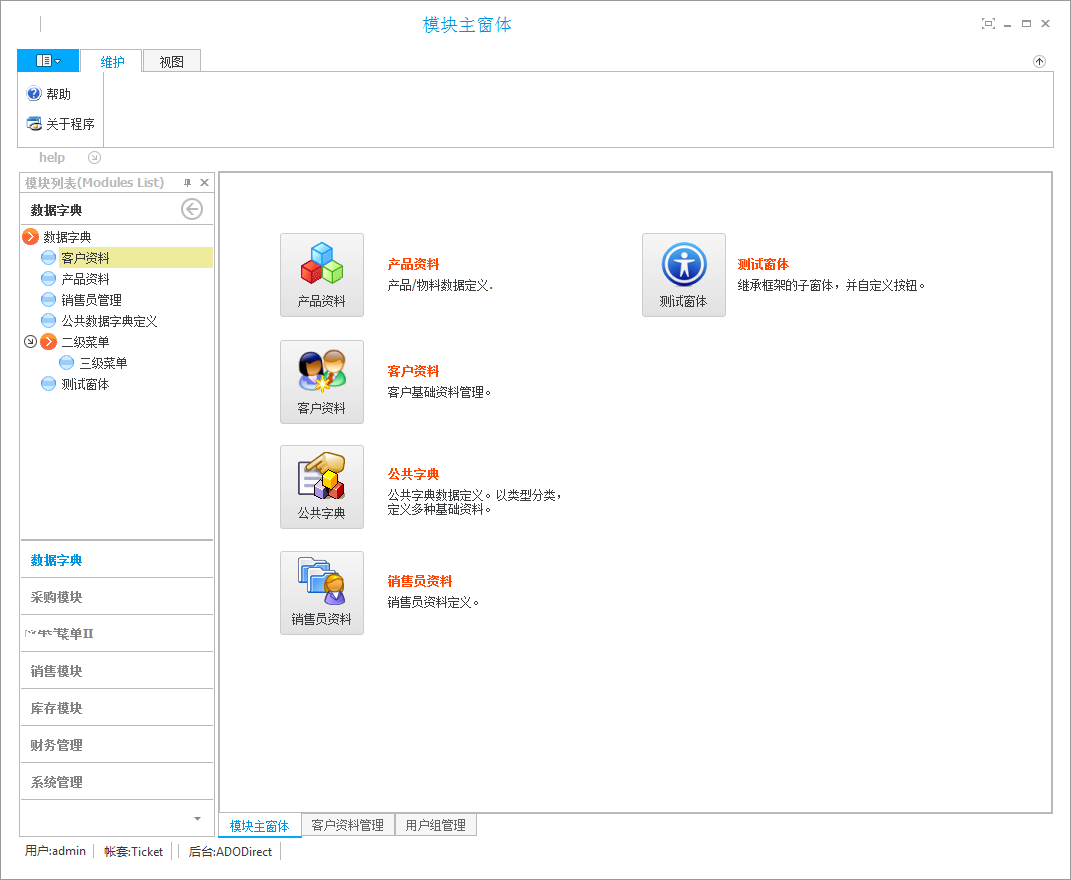The height and width of the screenshot is (880, 1071).
Task: Toggle full-screen mode in the title bar
Action: pos(988,24)
